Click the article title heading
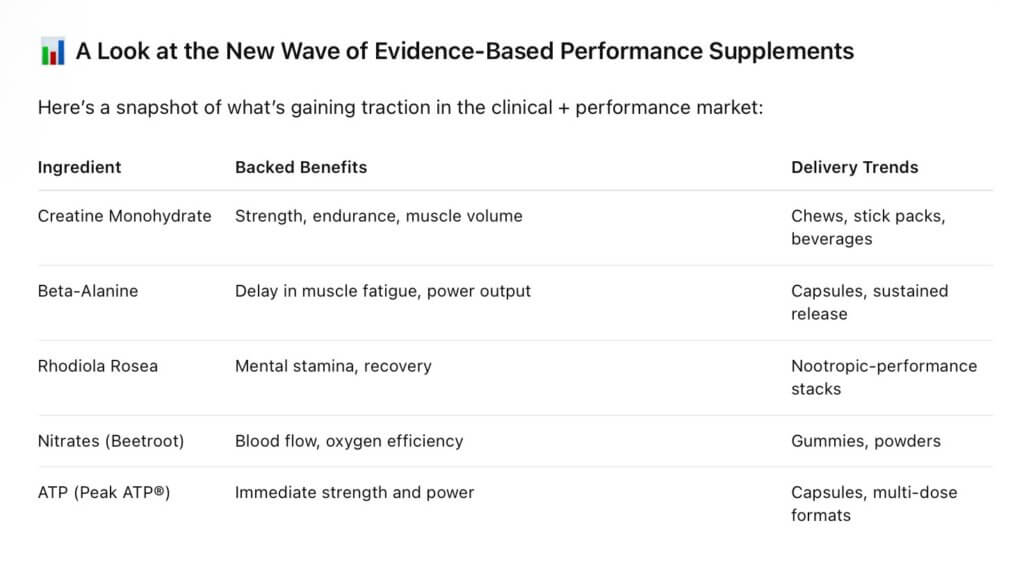Viewport: 1024px width, 580px height. click(x=465, y=52)
